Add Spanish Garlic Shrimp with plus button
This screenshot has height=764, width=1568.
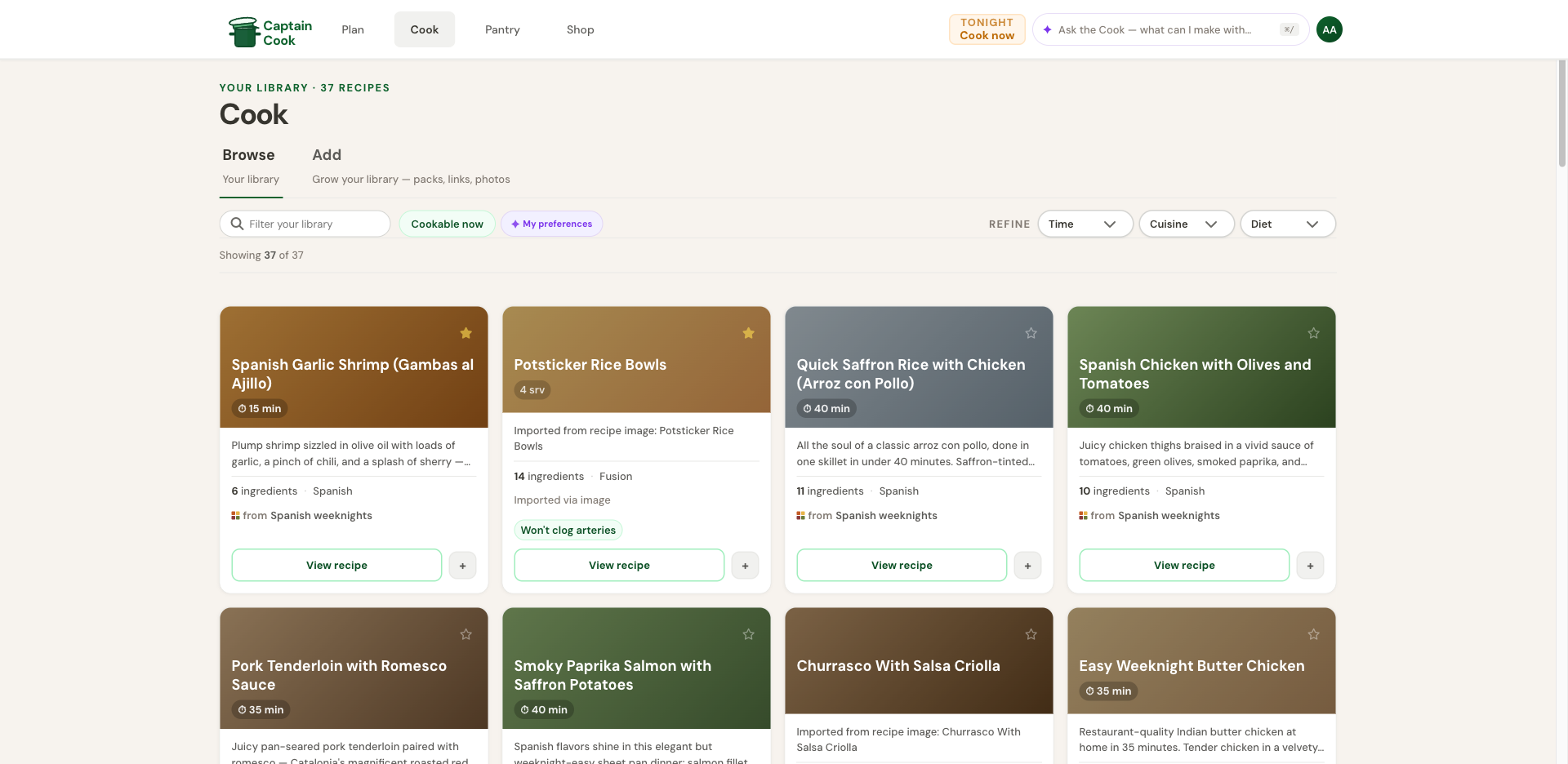tap(462, 566)
